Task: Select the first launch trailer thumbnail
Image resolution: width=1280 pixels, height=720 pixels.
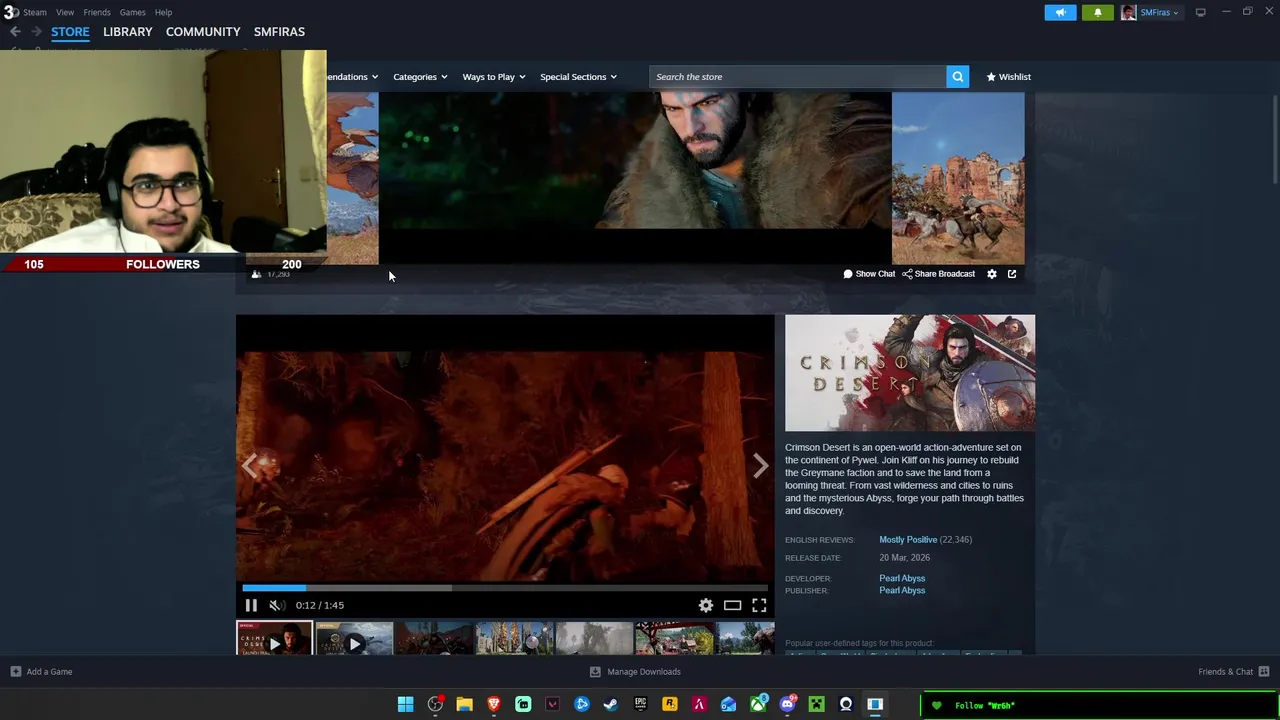Action: click(274, 638)
